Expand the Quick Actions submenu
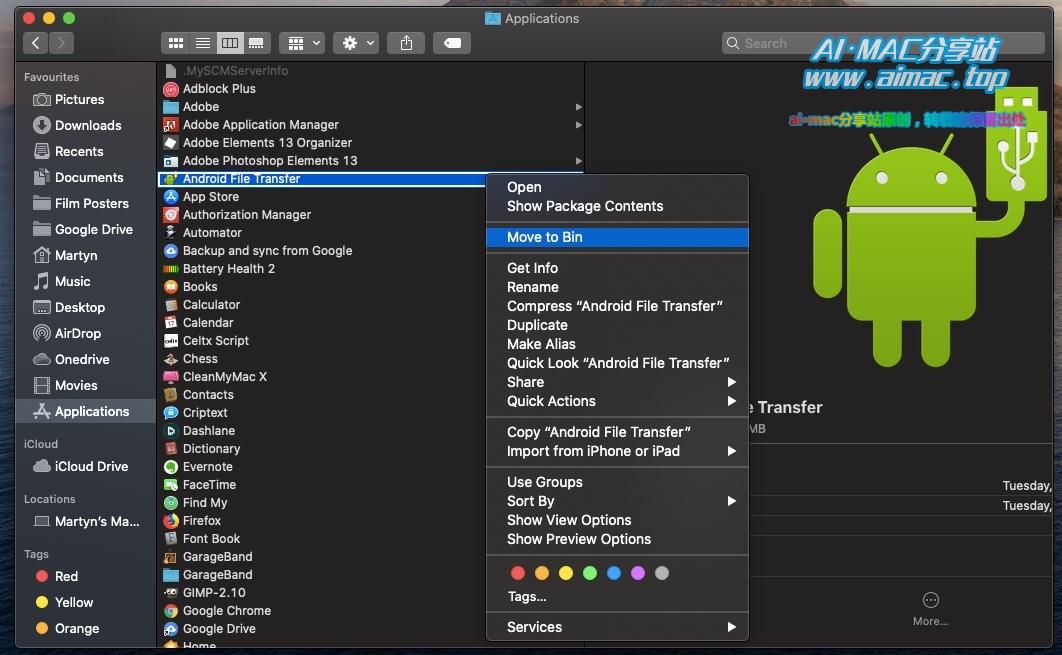Viewport: 1062px width, 655px height. [617, 401]
